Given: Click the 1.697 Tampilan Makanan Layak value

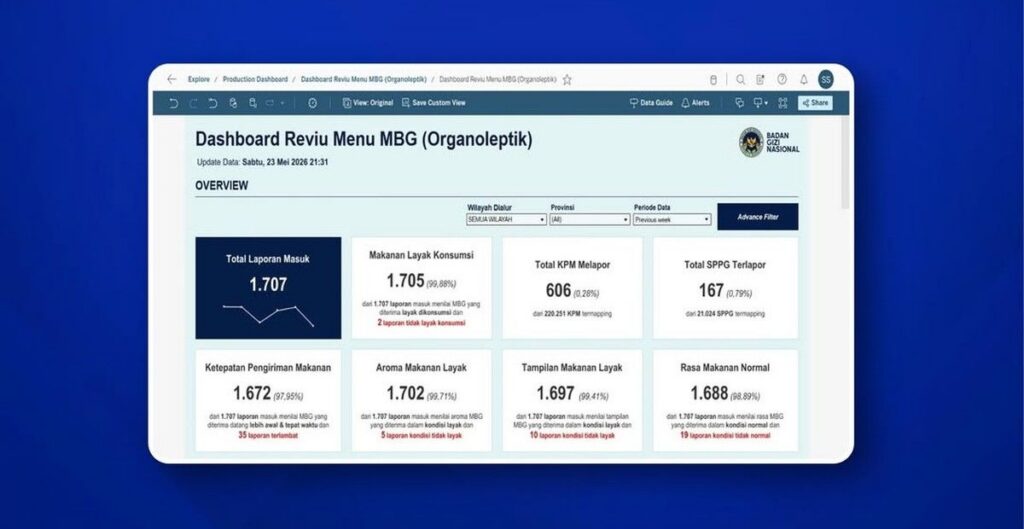Looking at the screenshot, I should (556, 393).
